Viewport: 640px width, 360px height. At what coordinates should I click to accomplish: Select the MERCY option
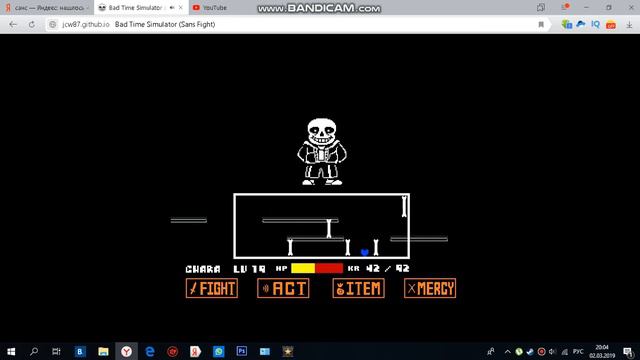pyautogui.click(x=430, y=289)
